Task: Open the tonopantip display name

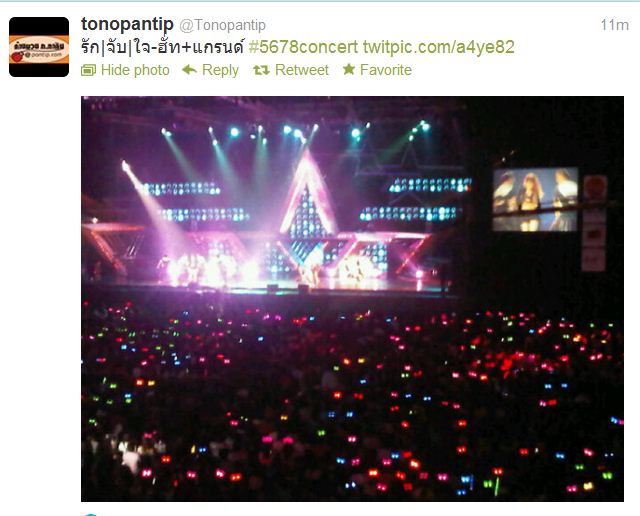Action: [127, 24]
